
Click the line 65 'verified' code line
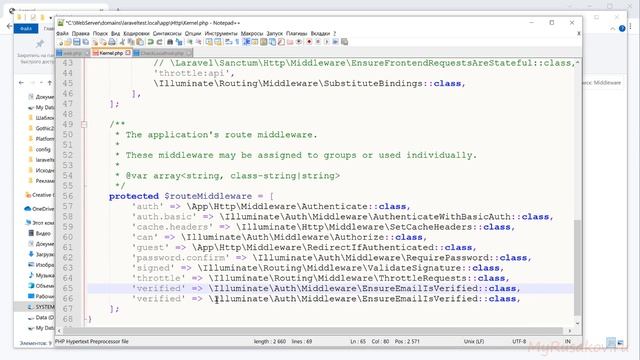point(326,289)
